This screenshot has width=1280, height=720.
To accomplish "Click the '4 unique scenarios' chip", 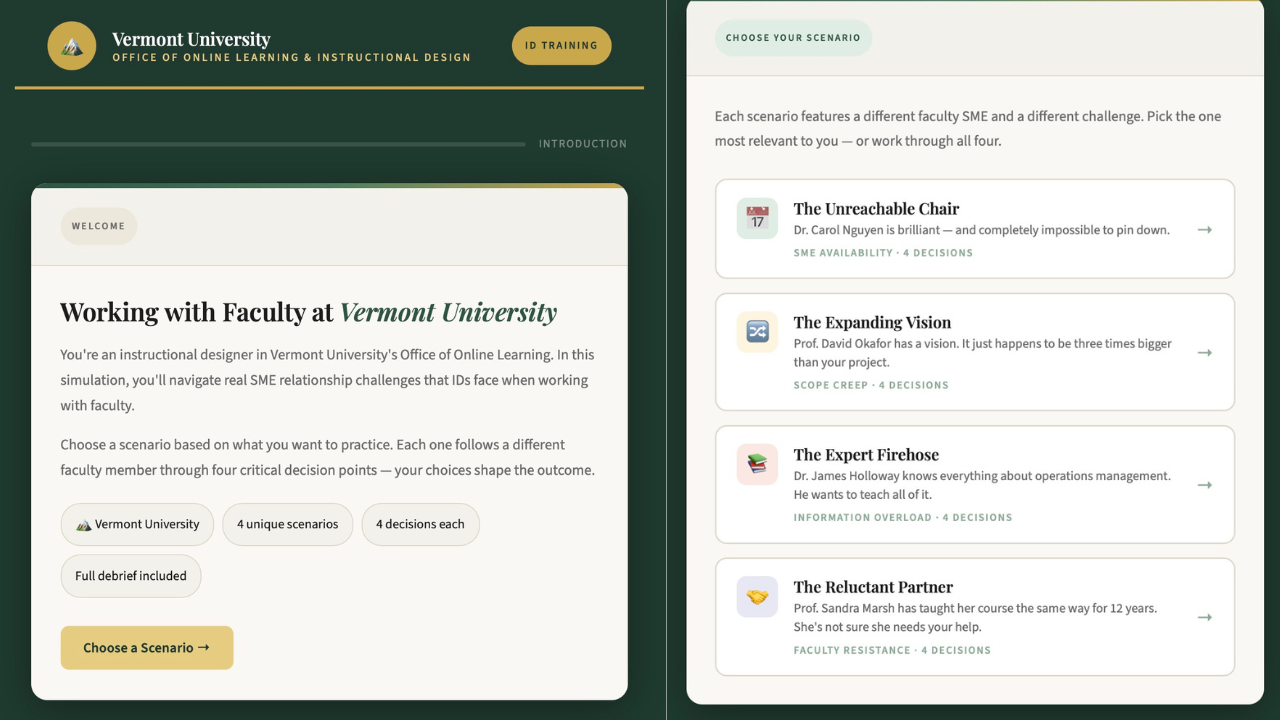I will (287, 524).
